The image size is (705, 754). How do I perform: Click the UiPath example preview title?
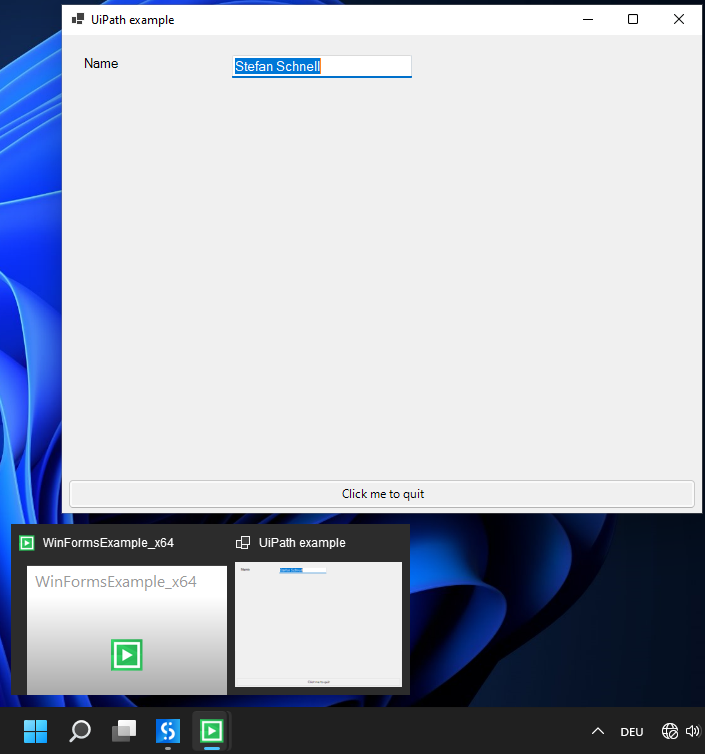click(302, 543)
